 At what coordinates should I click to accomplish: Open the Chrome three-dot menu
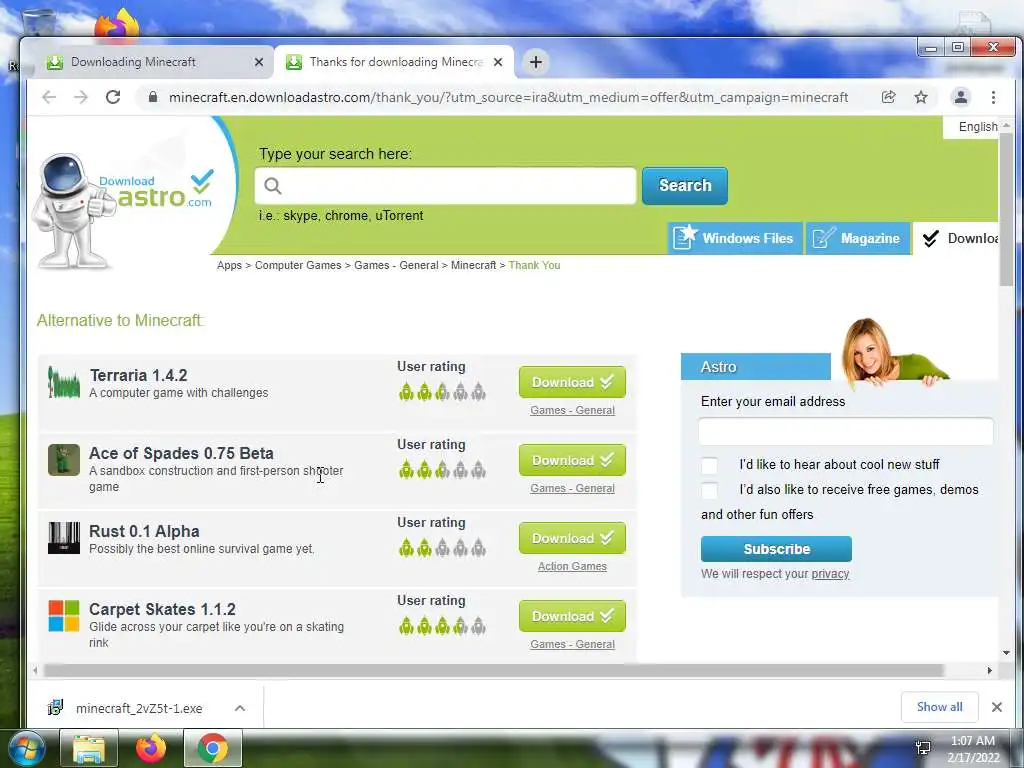click(993, 97)
